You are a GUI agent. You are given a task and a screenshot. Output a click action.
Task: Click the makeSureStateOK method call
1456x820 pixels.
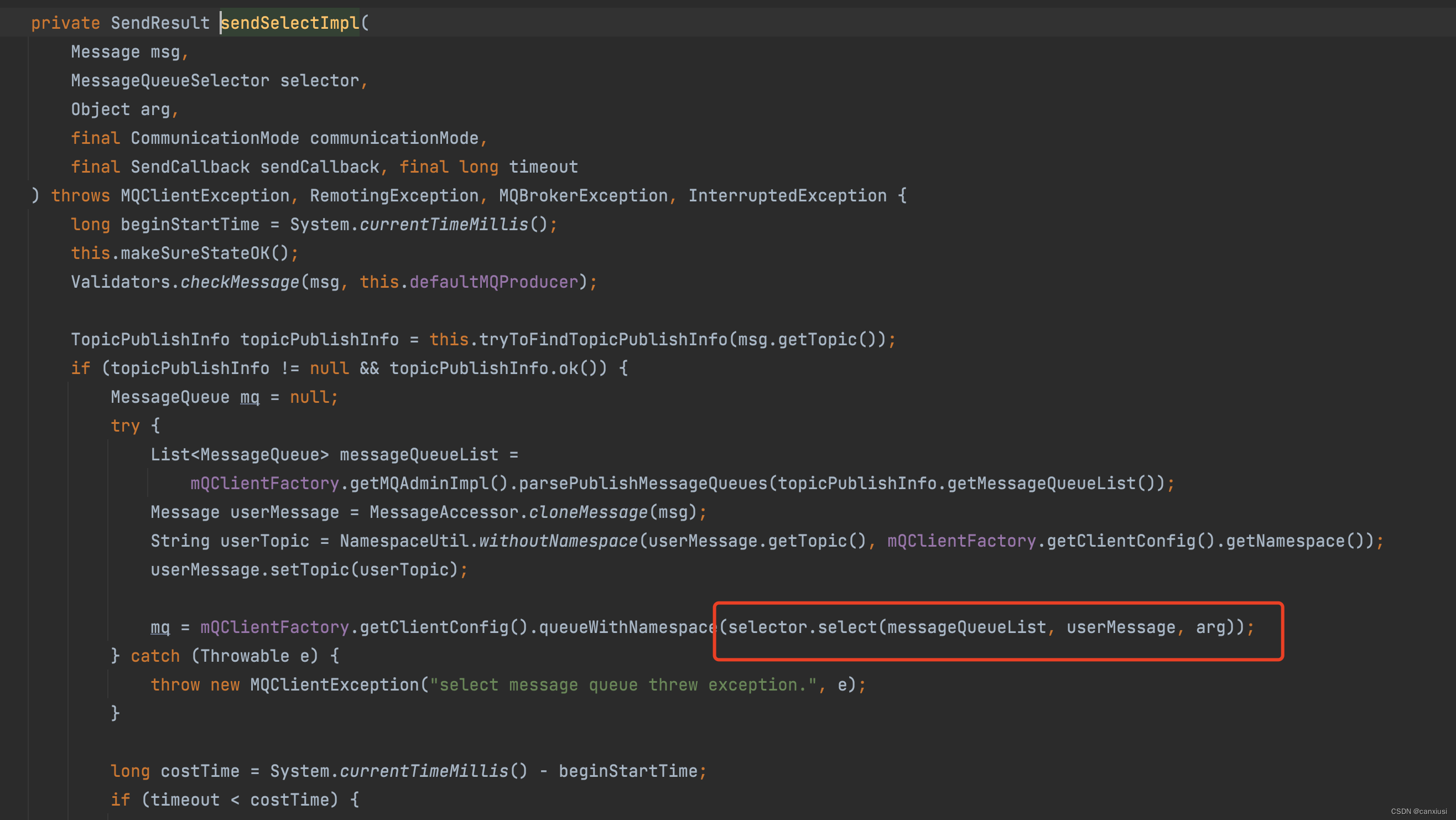tap(195, 253)
